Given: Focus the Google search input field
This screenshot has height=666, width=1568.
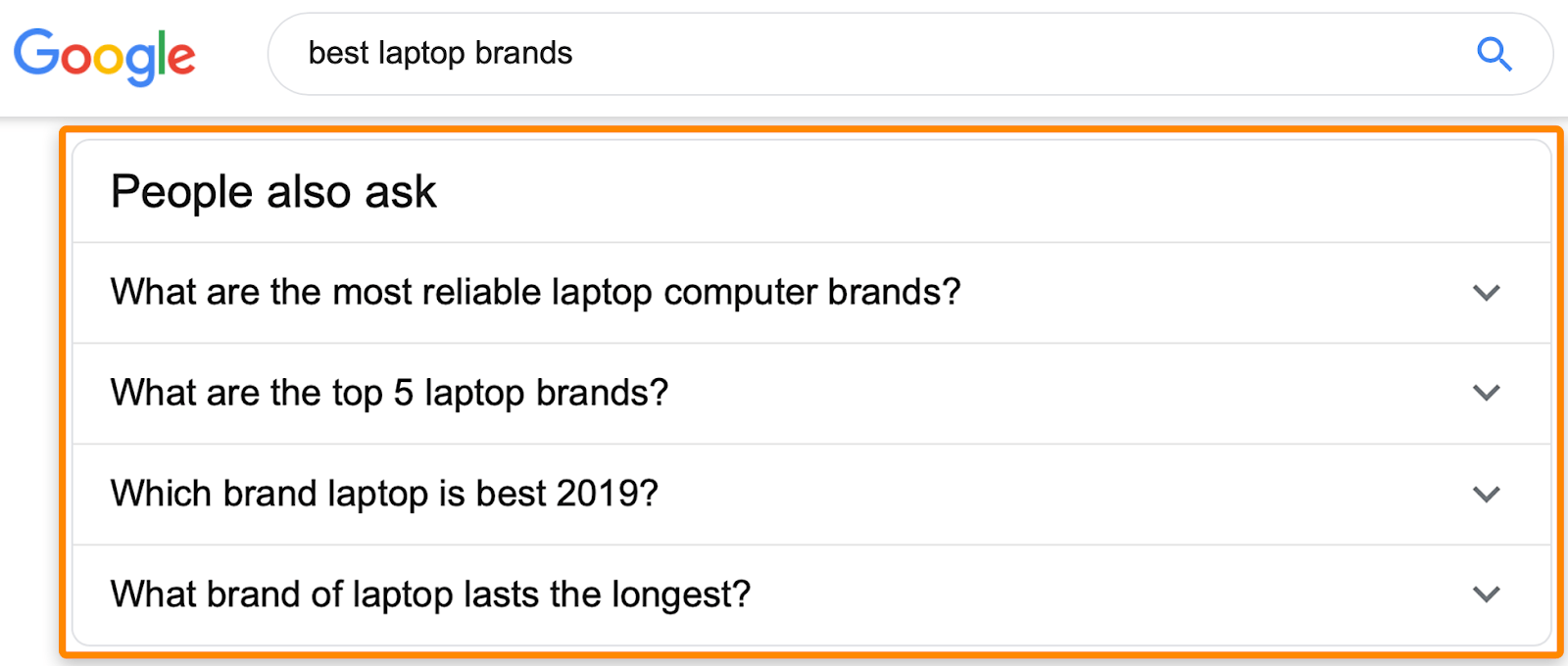Looking at the screenshot, I should pyautogui.click(x=882, y=54).
